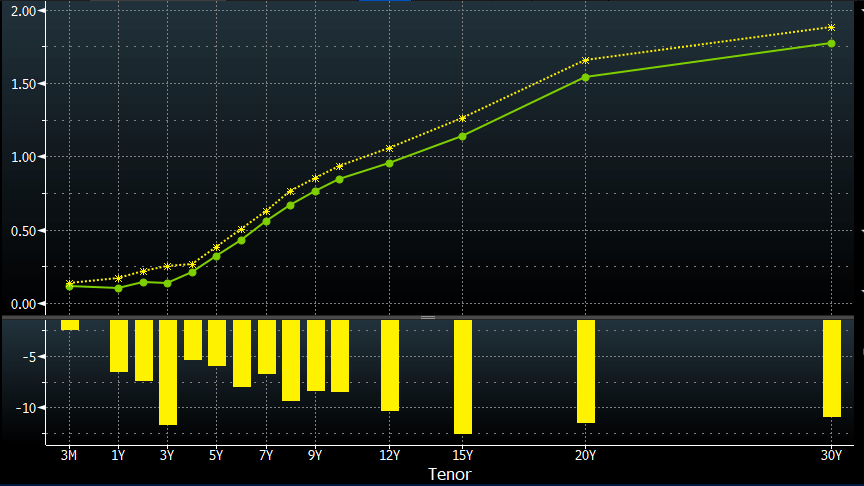Click the 15Y tenor axis label
Viewport: 864px width, 486px height.
[462, 455]
